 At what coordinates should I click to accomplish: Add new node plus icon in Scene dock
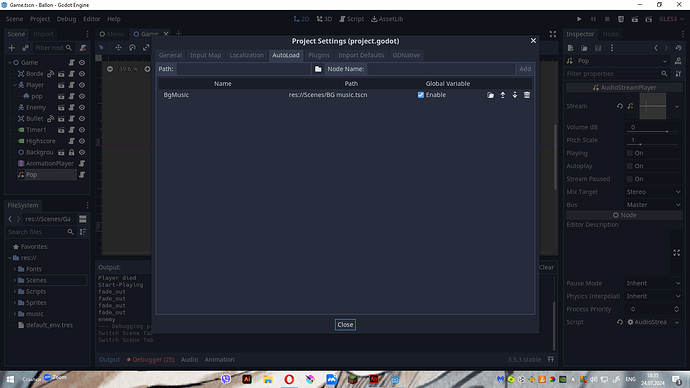[x=11, y=48]
